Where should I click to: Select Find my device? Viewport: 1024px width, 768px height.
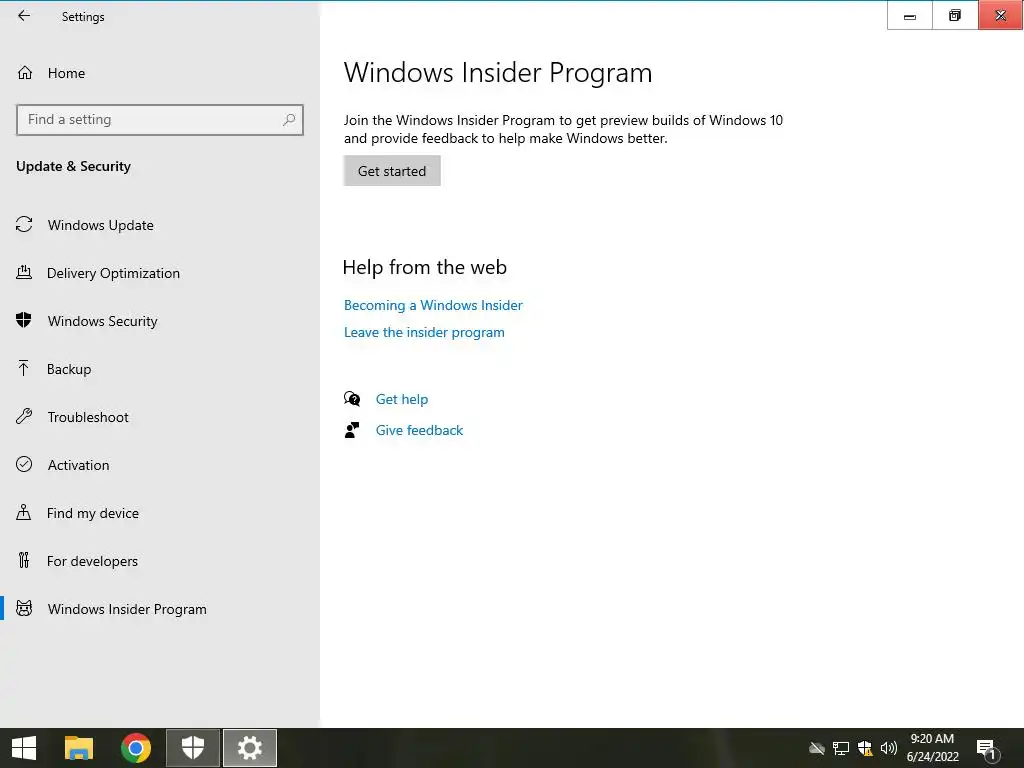coord(93,513)
